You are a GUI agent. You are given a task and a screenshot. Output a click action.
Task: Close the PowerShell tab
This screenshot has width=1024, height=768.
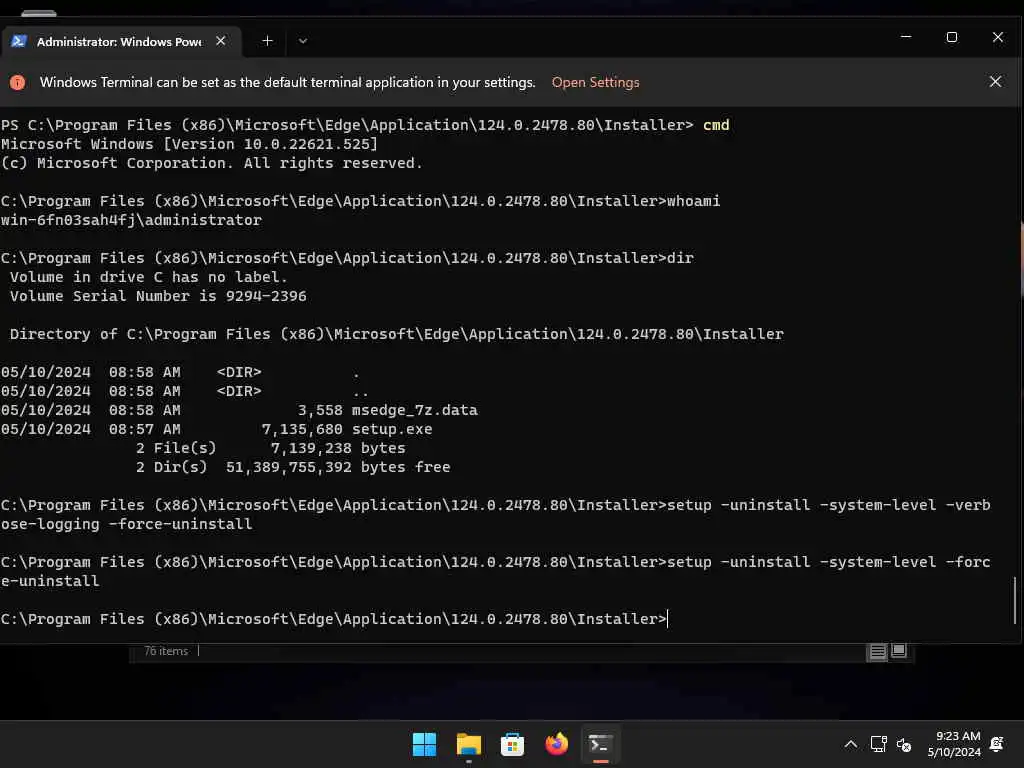coord(221,41)
